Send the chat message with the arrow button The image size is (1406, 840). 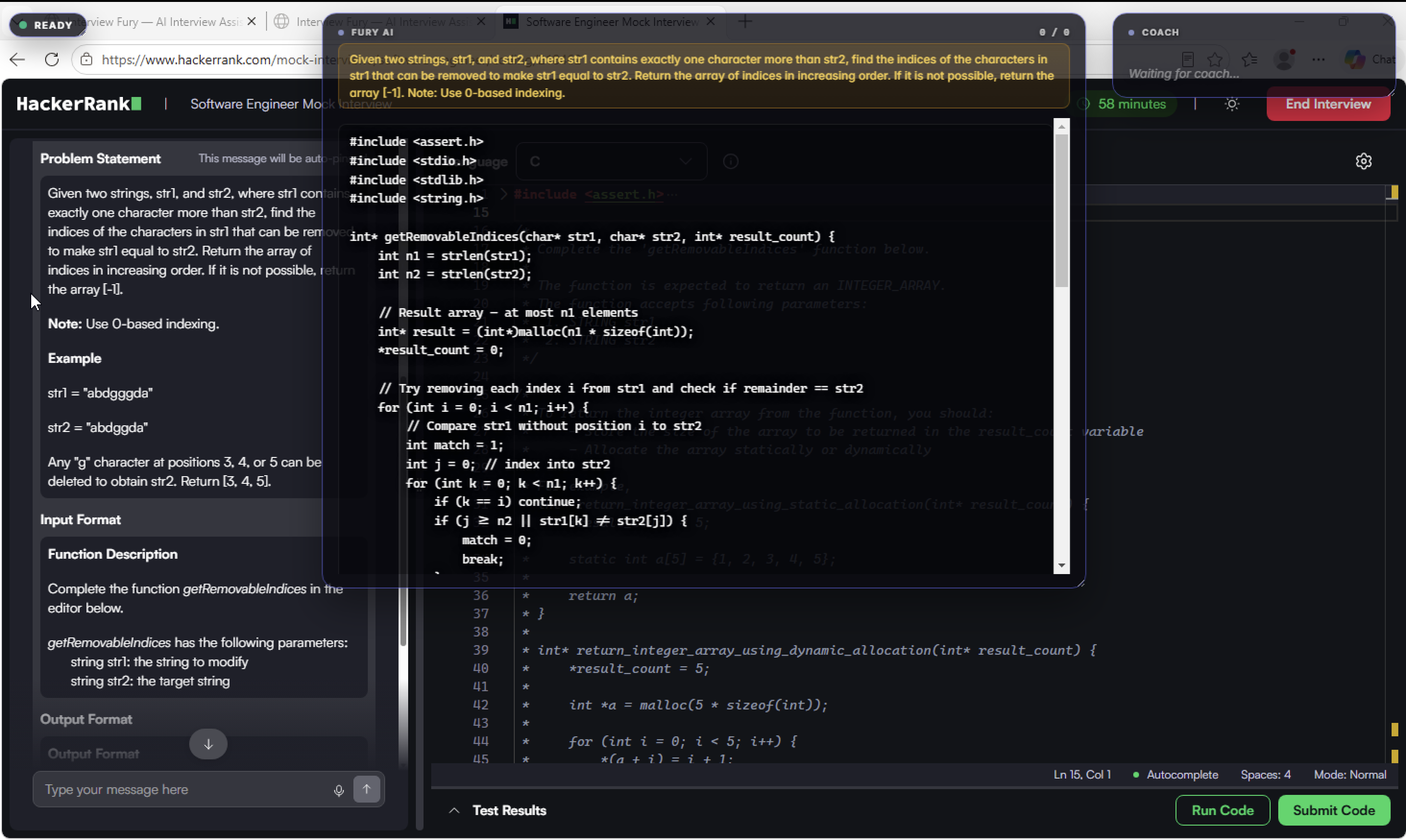point(366,789)
